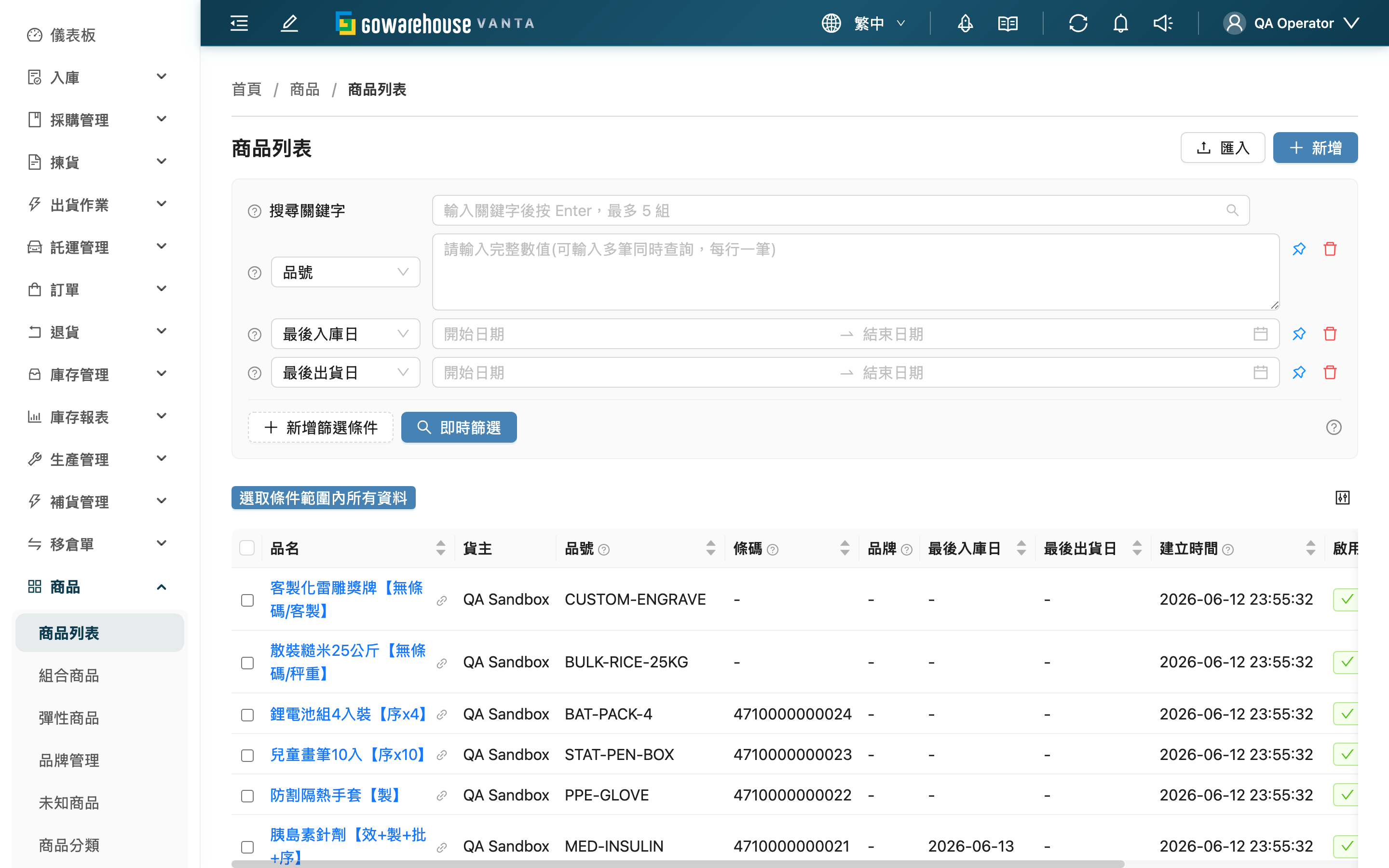Toggle the enabled checkmark for CUSTOM-ENGRAVE row
This screenshot has height=868, width=1389.
click(1346, 599)
